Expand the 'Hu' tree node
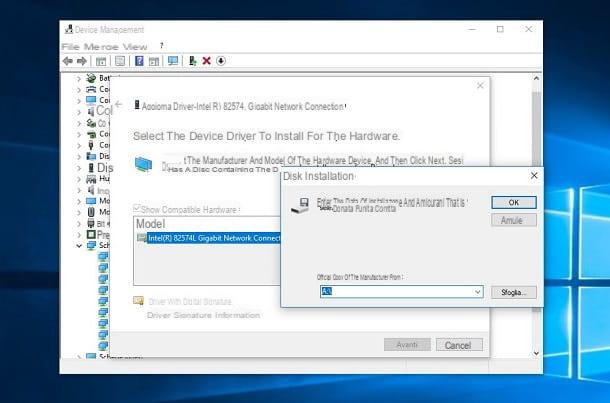 click(x=79, y=179)
